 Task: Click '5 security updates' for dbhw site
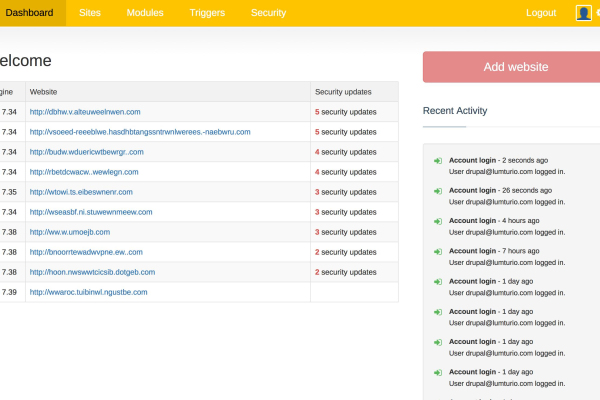pos(346,112)
